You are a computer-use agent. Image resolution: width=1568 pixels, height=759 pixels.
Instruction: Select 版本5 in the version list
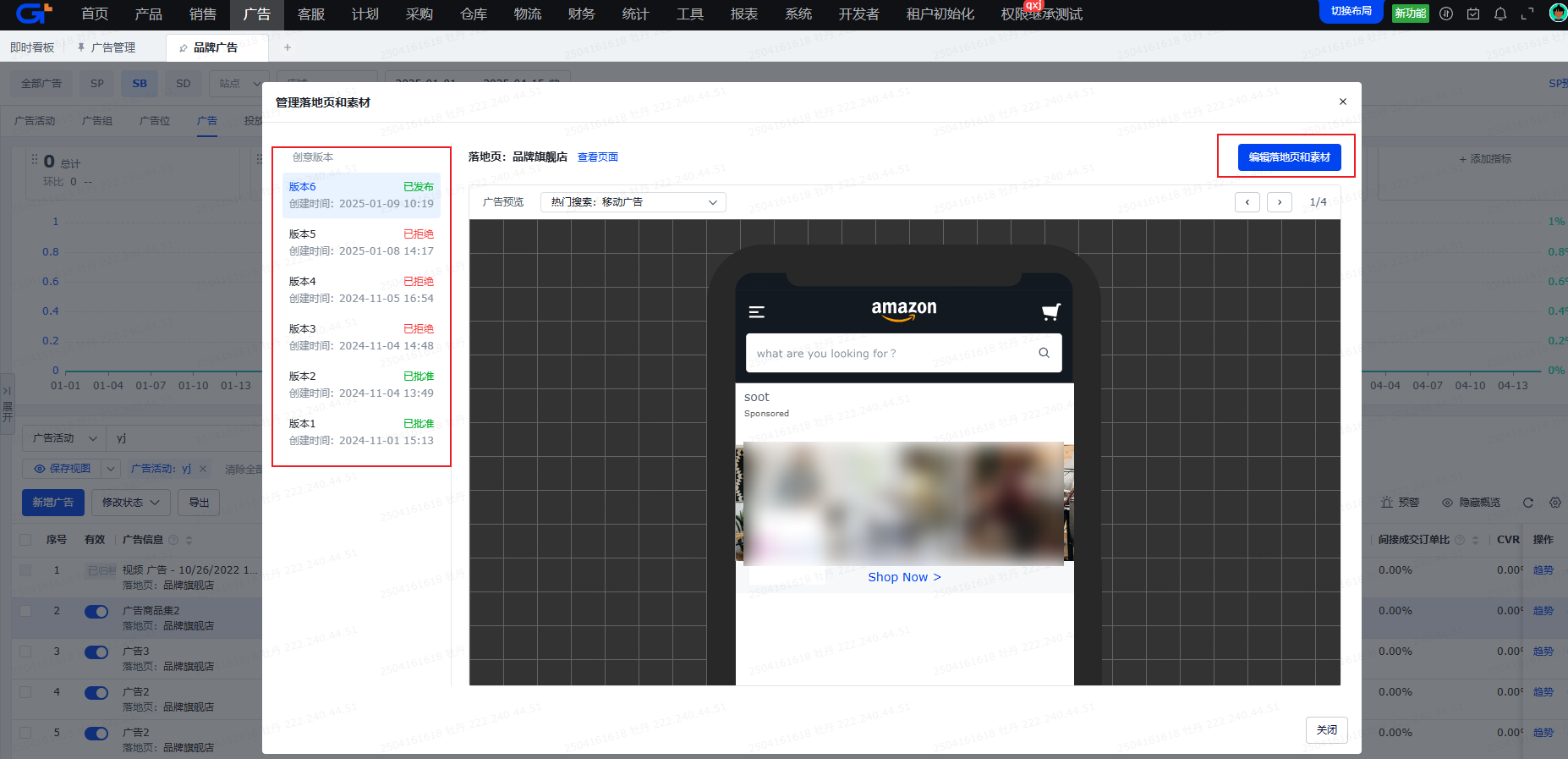coord(361,242)
